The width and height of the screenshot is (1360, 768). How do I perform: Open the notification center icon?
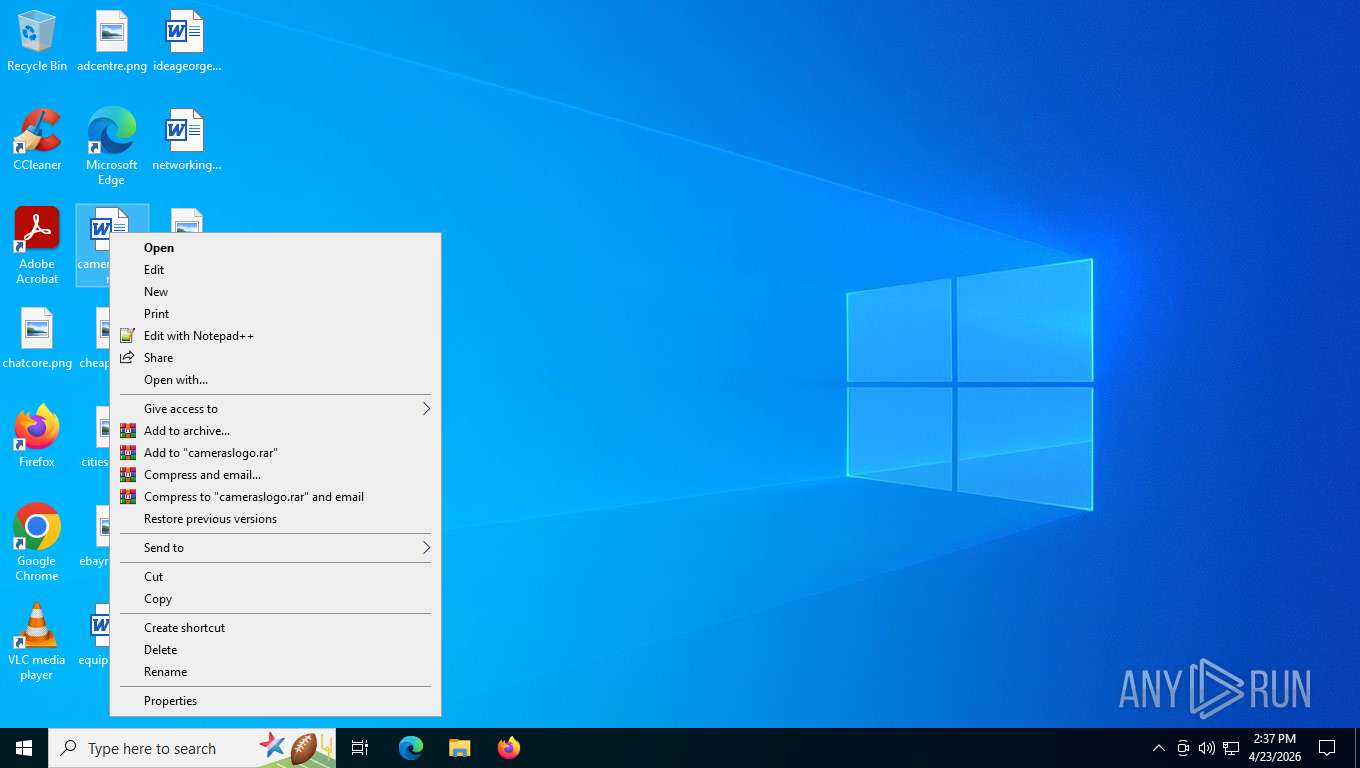pyautogui.click(x=1327, y=748)
